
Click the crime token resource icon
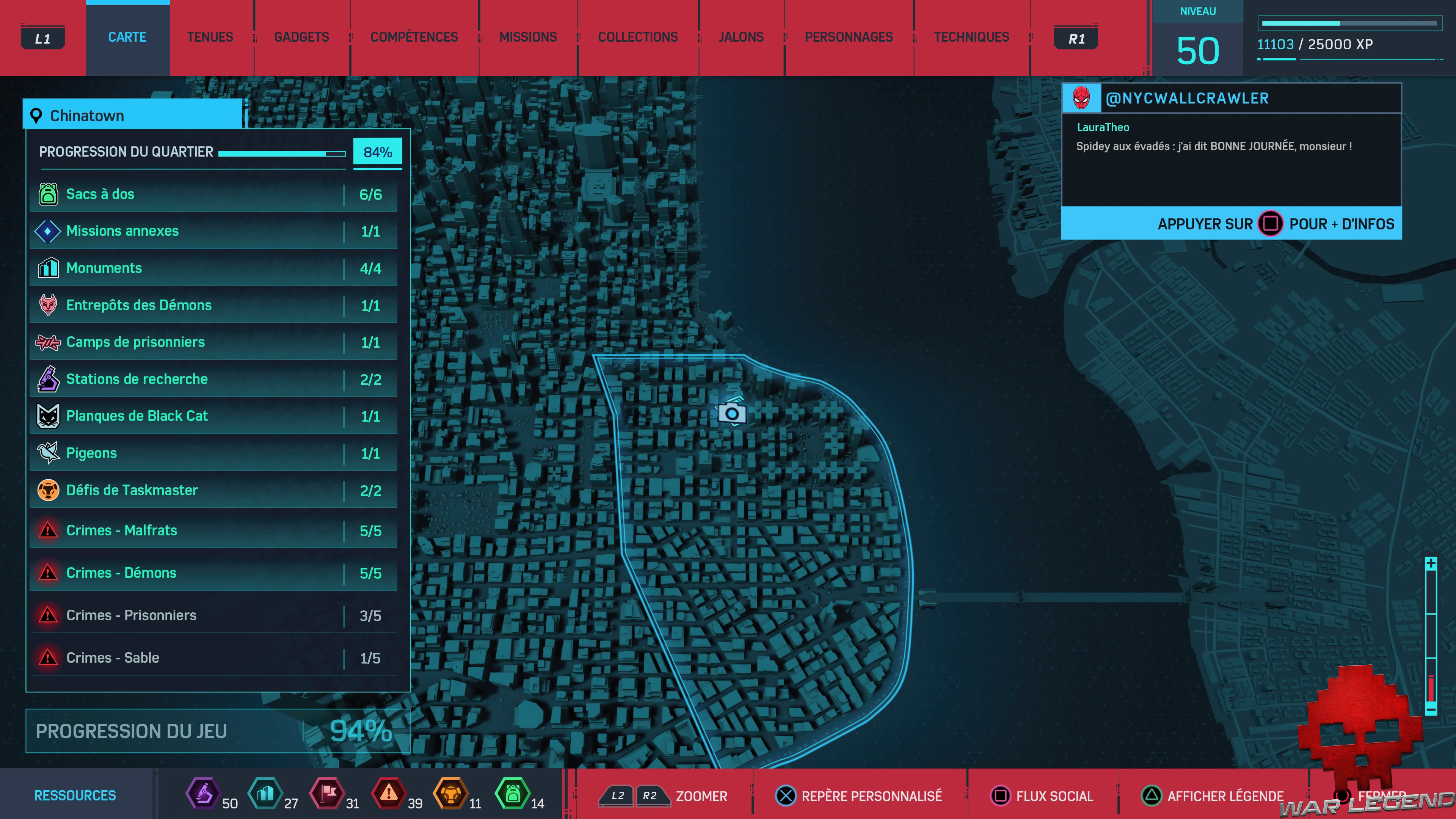389,794
